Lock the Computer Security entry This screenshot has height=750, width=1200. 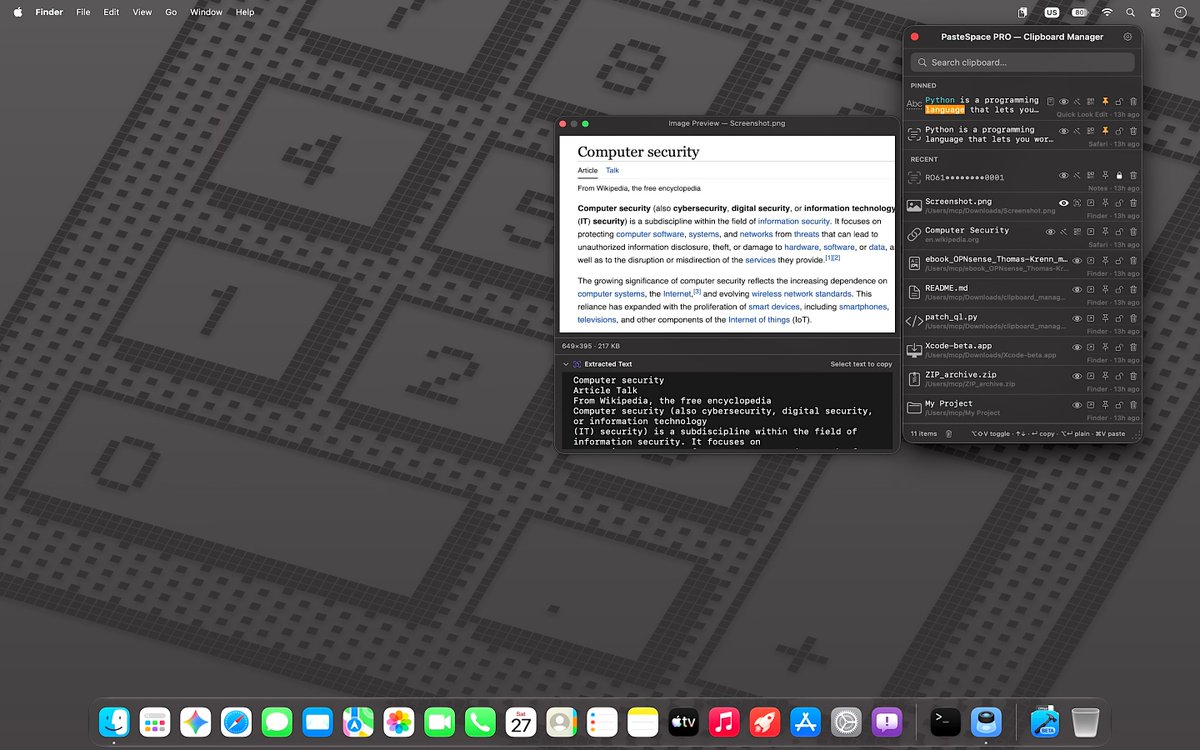1119,231
